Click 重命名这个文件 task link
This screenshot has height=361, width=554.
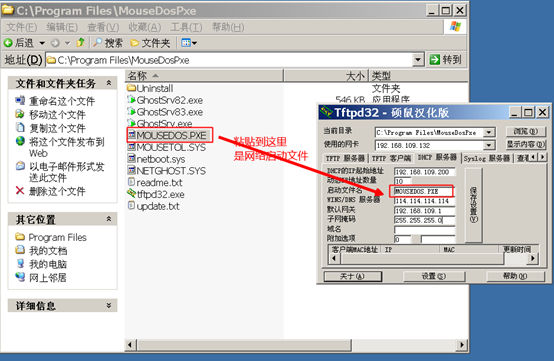62,101
